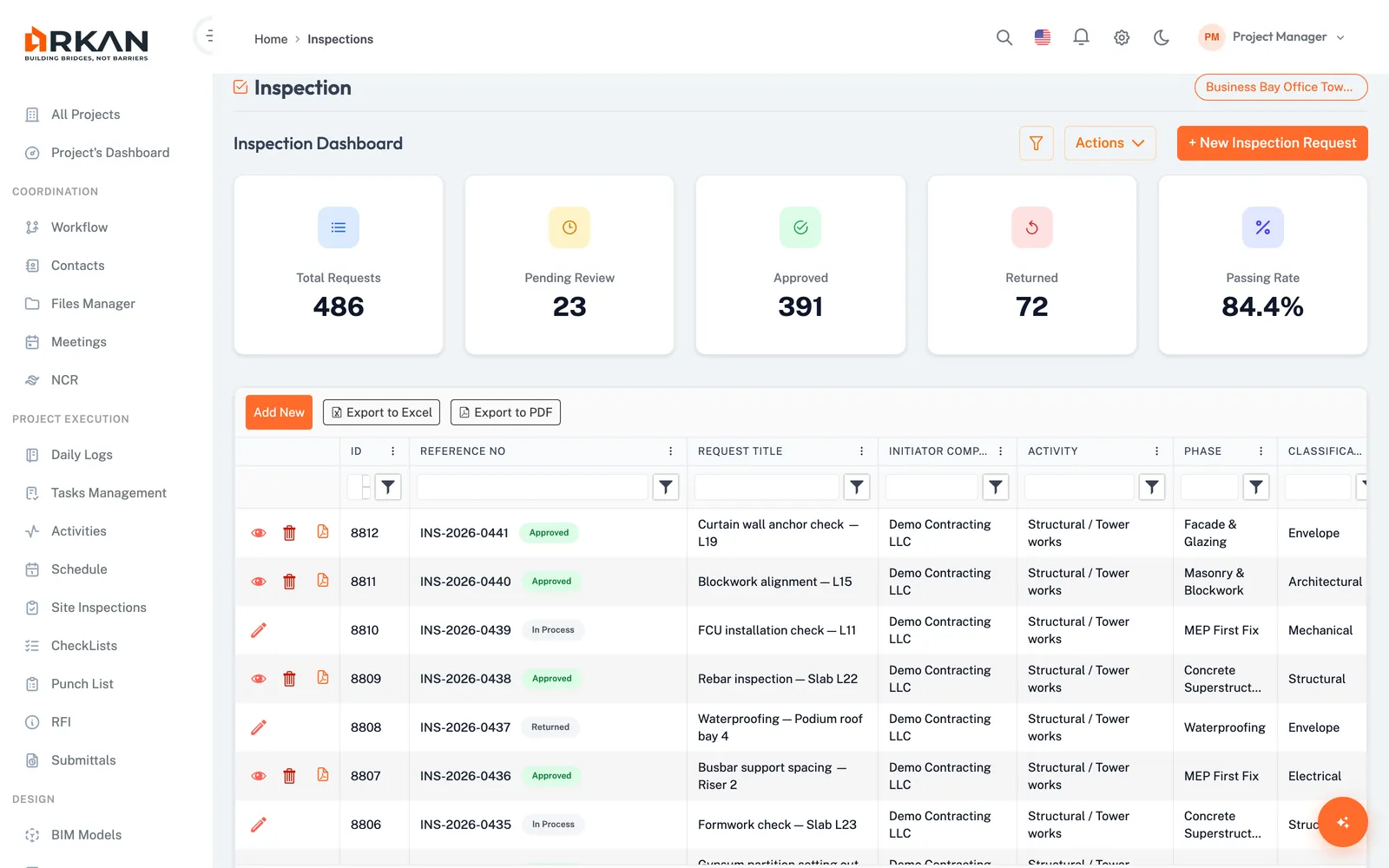Click the New Inspection Request button

[x=1273, y=143]
